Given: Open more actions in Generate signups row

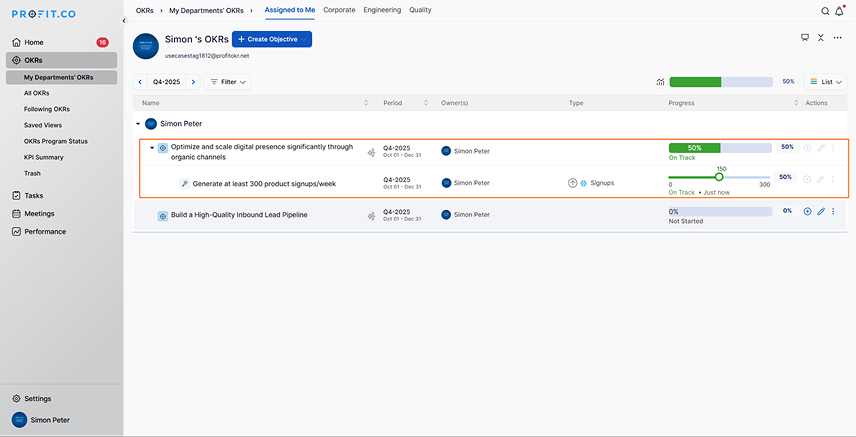Looking at the screenshot, I should click(x=833, y=179).
